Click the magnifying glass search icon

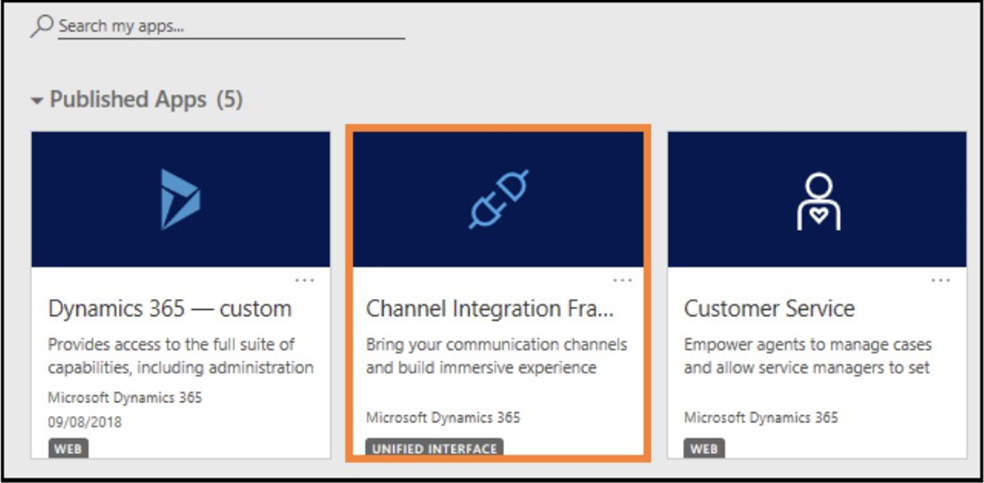(41, 26)
